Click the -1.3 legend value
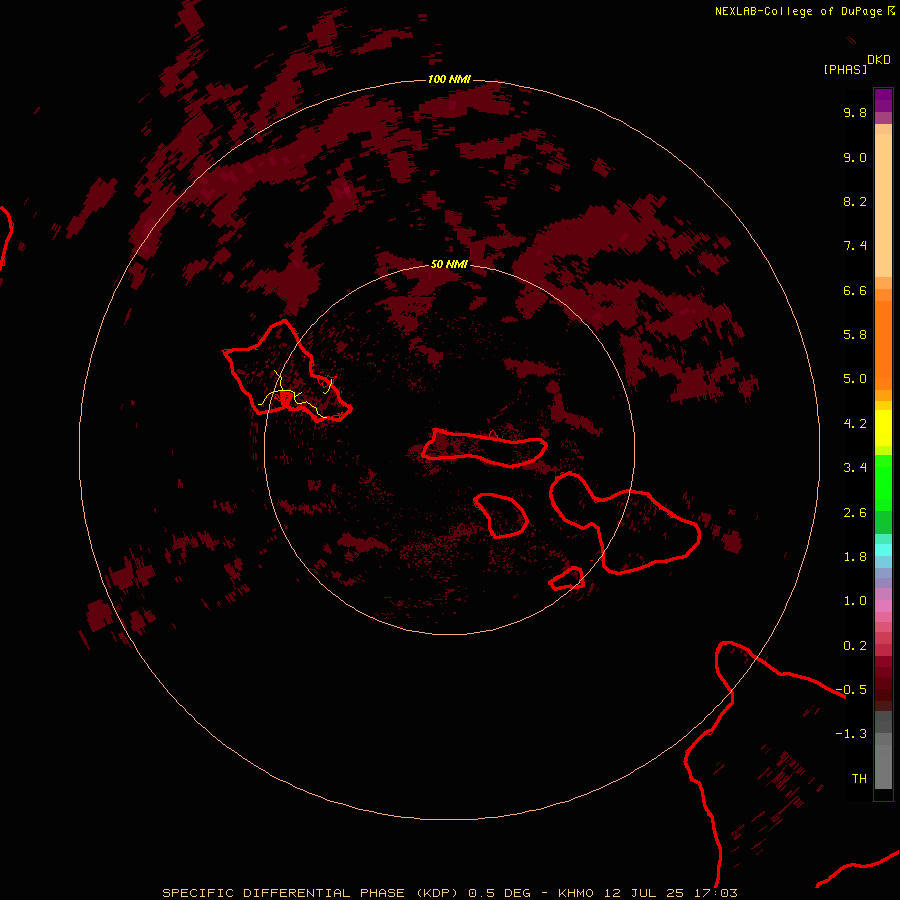Viewport: 900px width, 900px height. [x=851, y=734]
